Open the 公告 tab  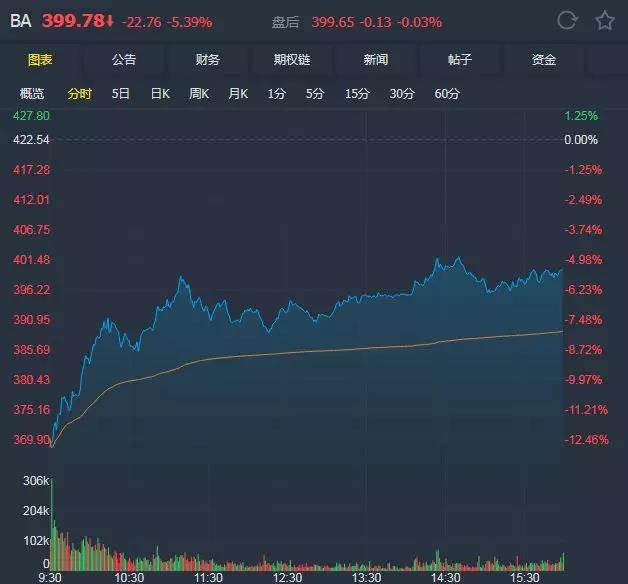(x=124, y=60)
